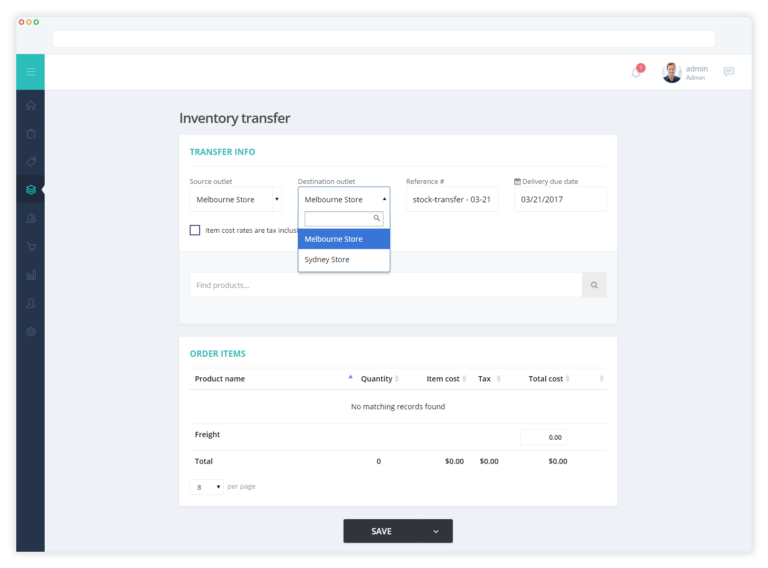Open the shopping cart icon in sidebar

pyautogui.click(x=31, y=246)
